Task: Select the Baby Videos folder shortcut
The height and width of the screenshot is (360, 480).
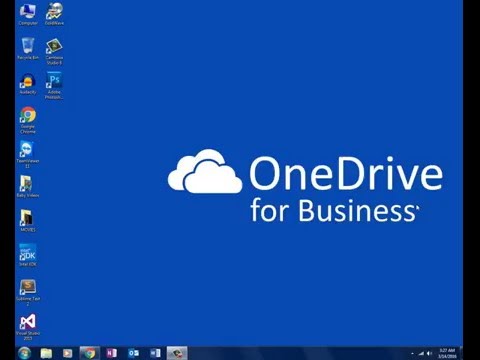Action: tap(28, 186)
